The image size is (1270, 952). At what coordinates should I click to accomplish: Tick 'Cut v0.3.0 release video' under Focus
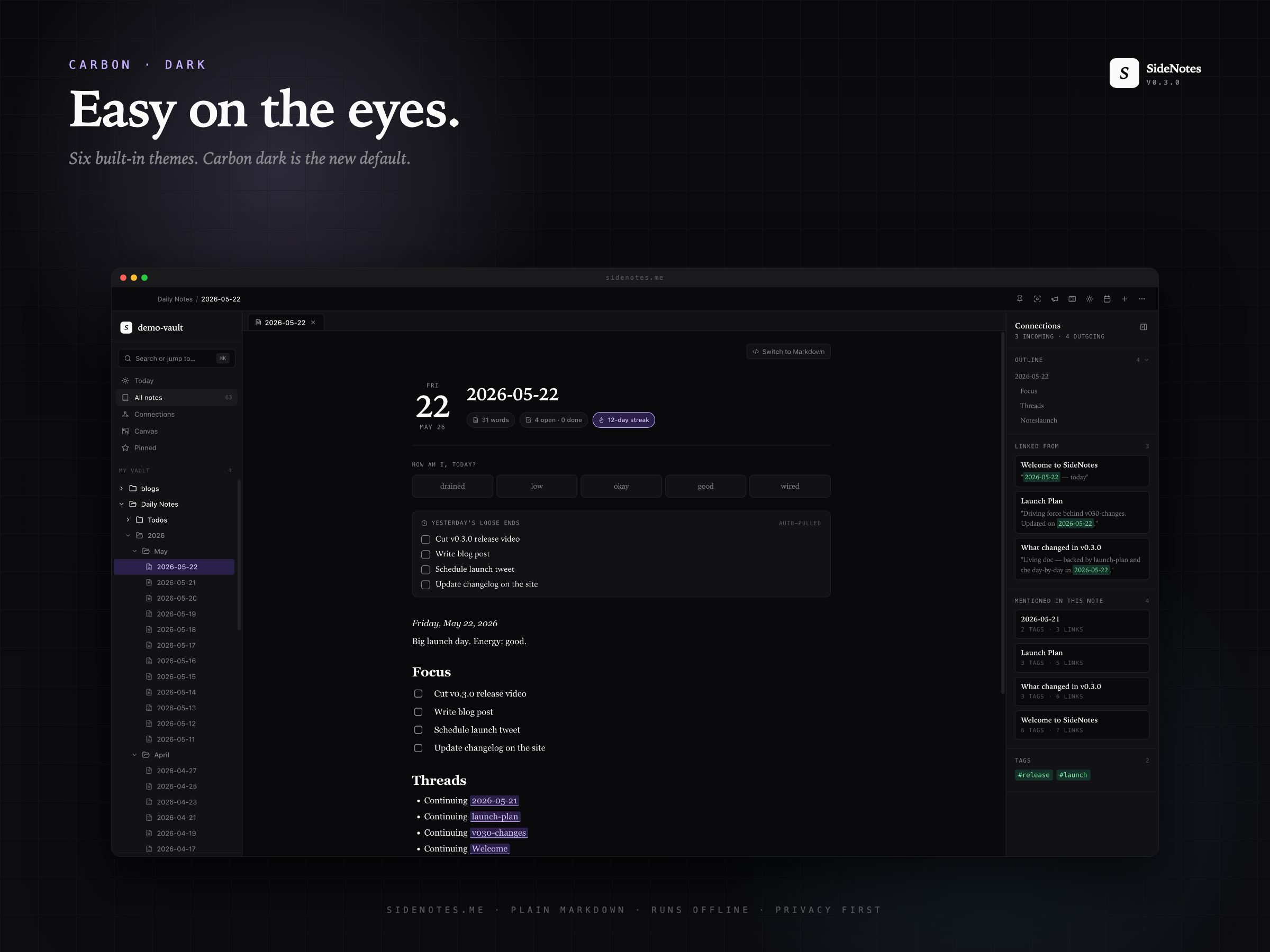click(x=418, y=694)
